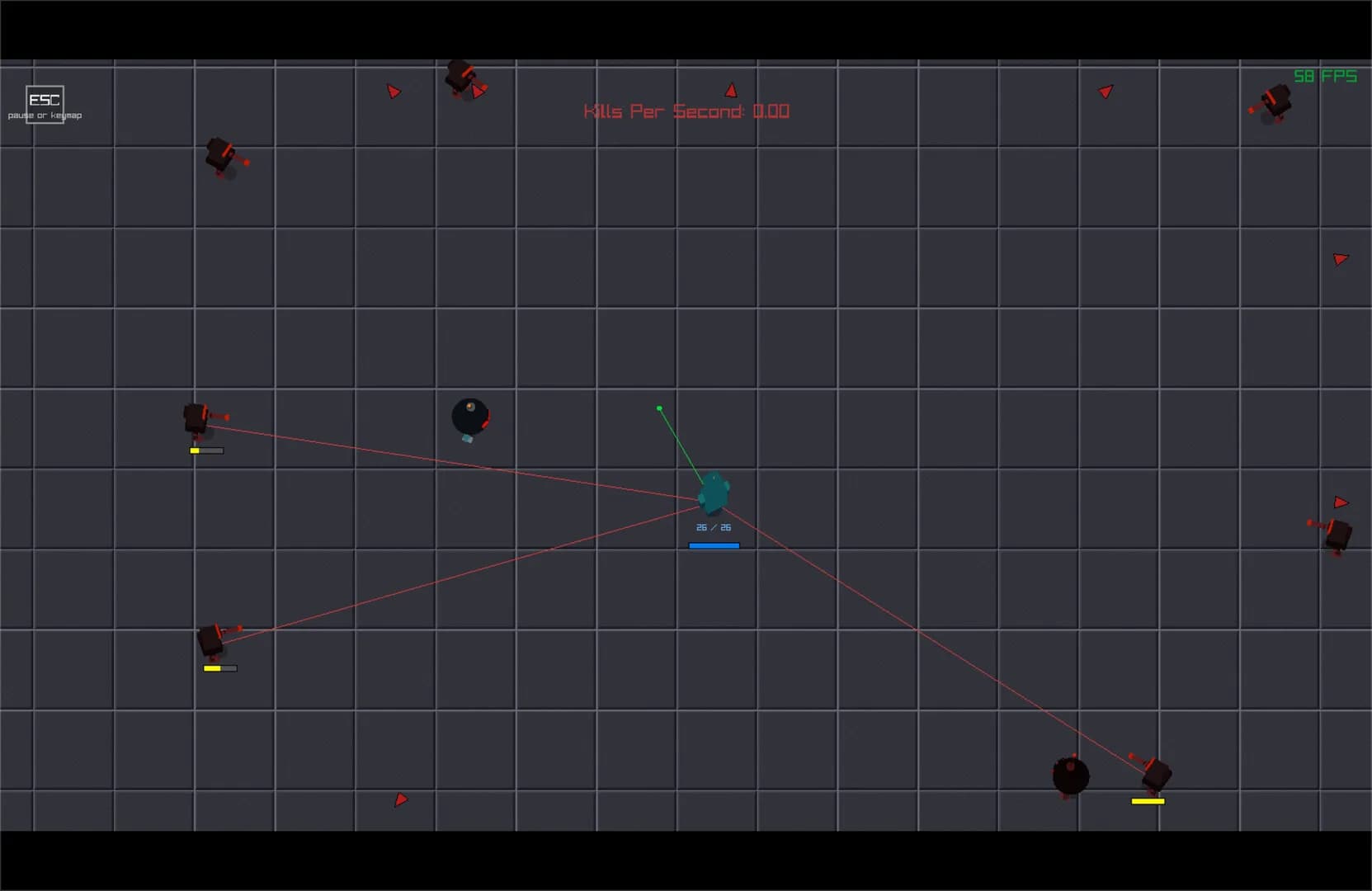Click the 58 FPS readout

click(1325, 76)
